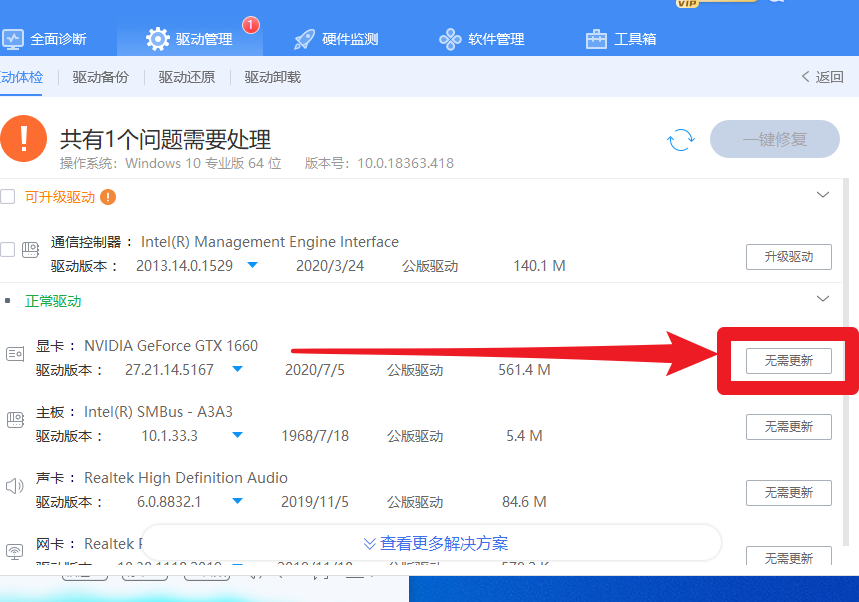Click the 升级驱动 upgrade button
The image size is (859, 602).
pos(789,257)
